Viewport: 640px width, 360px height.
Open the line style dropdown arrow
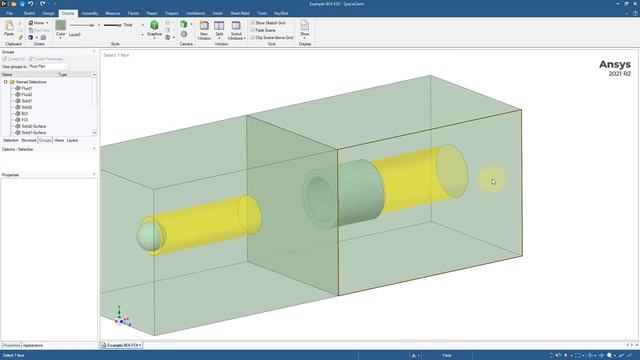pos(99,25)
